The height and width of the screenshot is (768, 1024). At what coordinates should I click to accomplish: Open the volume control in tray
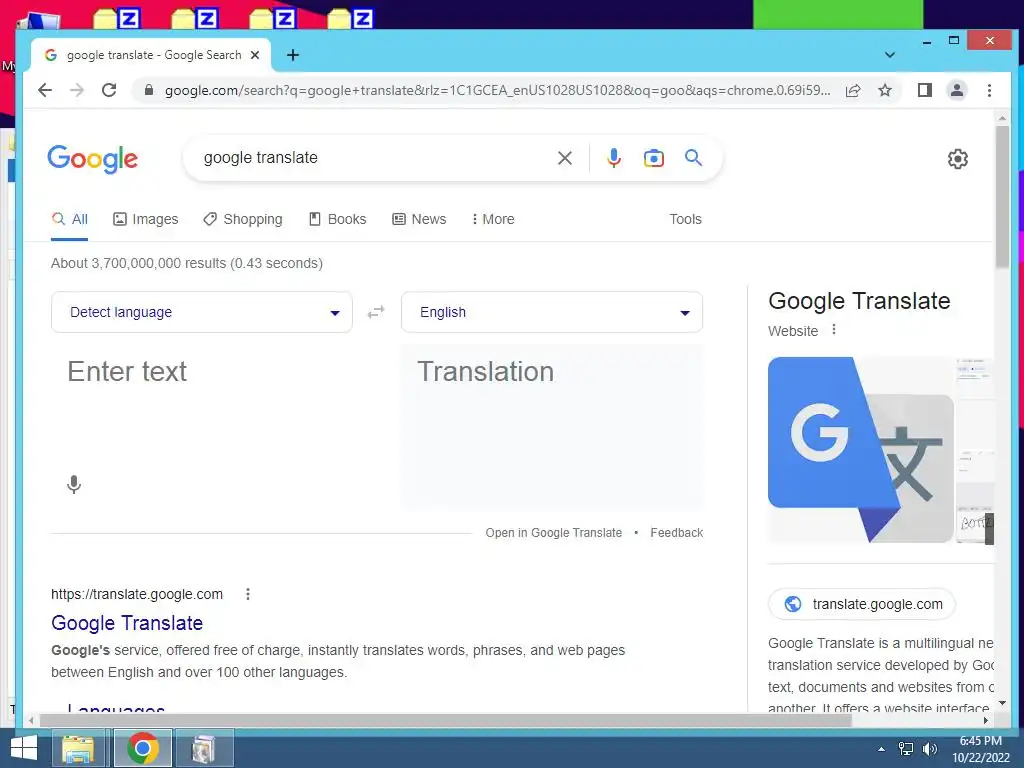tap(929, 749)
